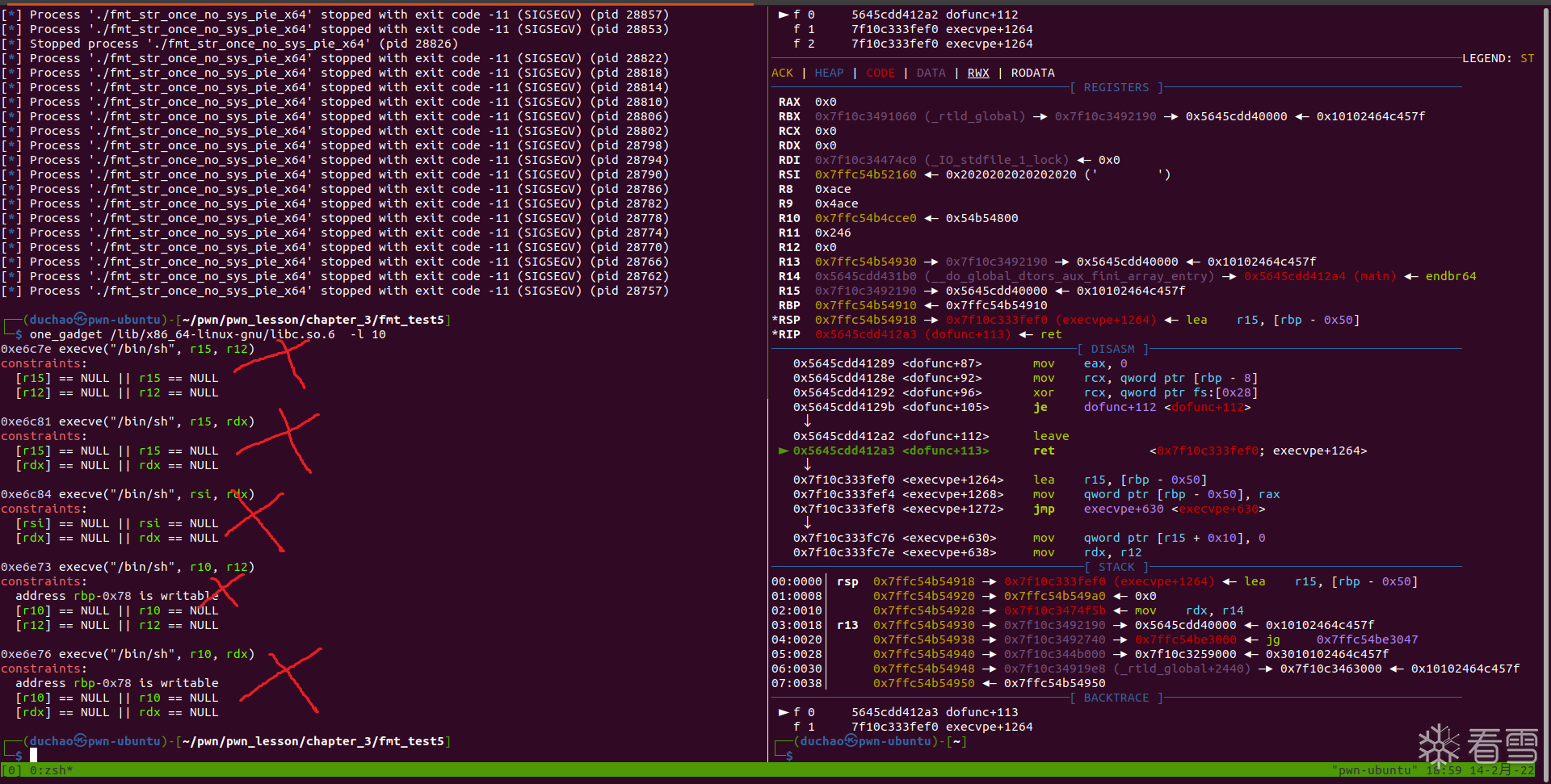Click top backtrace frame f 2 execvpe+1264
Screen dimensions: 1551x784
[913, 44]
